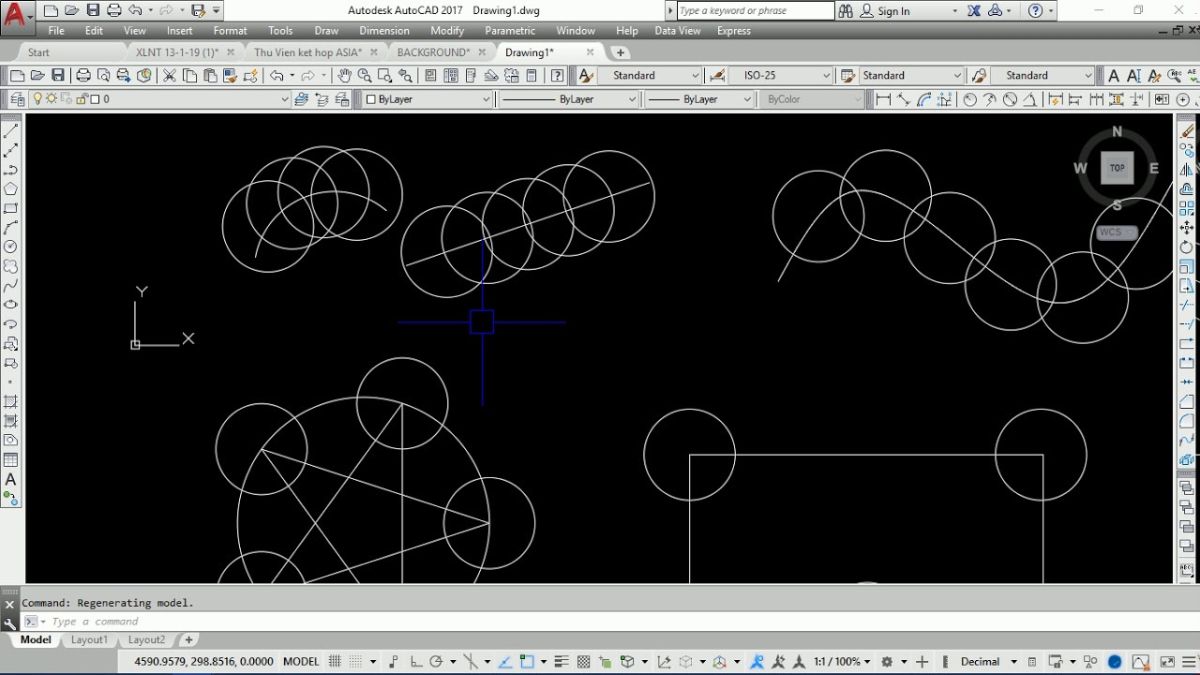Select the Circle tool in the Draw toolbar
Image resolution: width=1200 pixels, height=675 pixels.
click(11, 246)
